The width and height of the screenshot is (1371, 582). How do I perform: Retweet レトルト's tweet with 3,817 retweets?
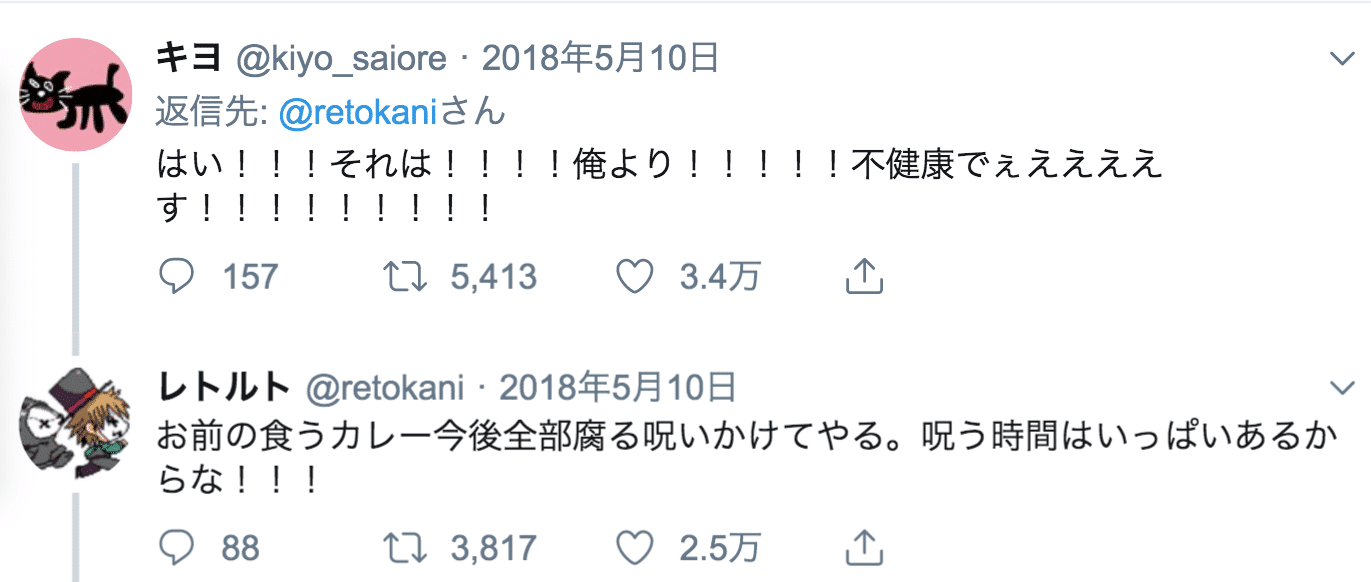408,547
